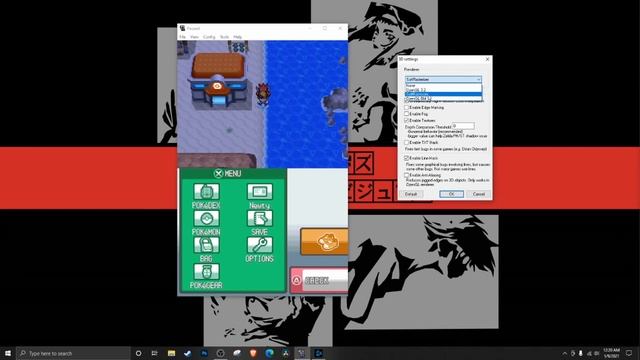
Task: Choose highlighted SoftRasterizer in renderer list
Action: pyautogui.click(x=443, y=94)
